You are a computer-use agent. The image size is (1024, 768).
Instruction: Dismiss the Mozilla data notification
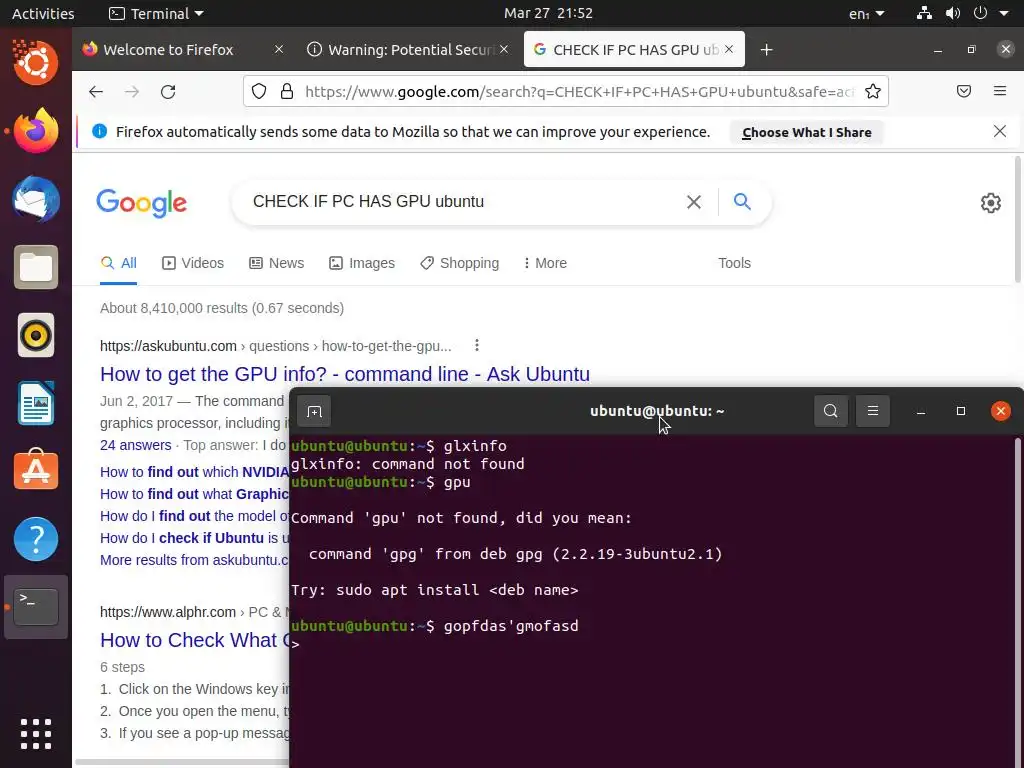click(1000, 131)
